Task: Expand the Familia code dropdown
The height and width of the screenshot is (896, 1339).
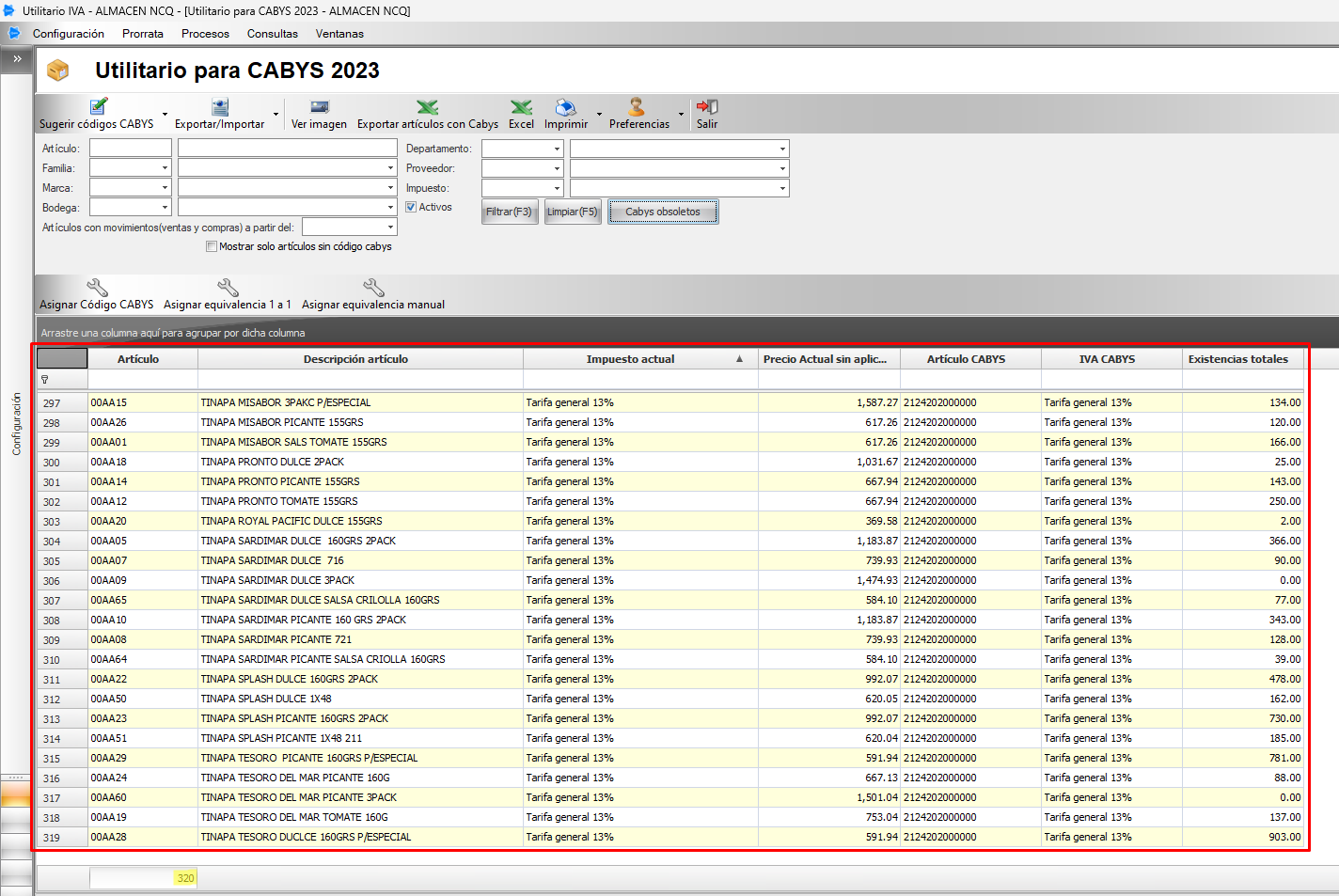Action: tap(165, 168)
